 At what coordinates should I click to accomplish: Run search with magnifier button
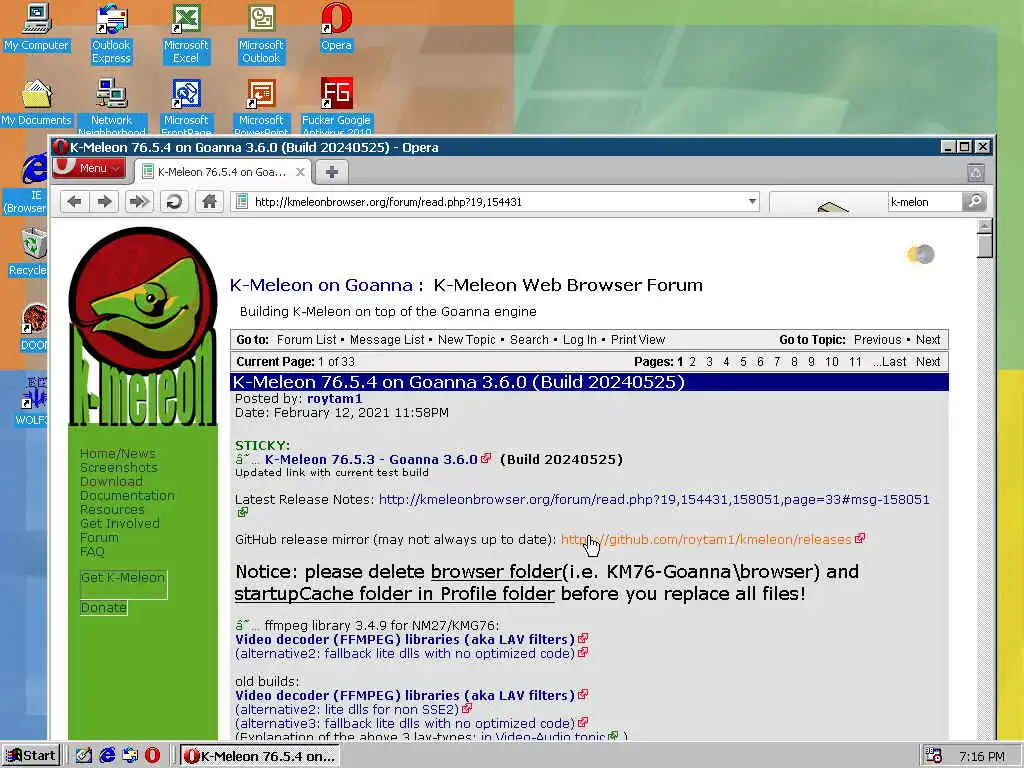974,201
